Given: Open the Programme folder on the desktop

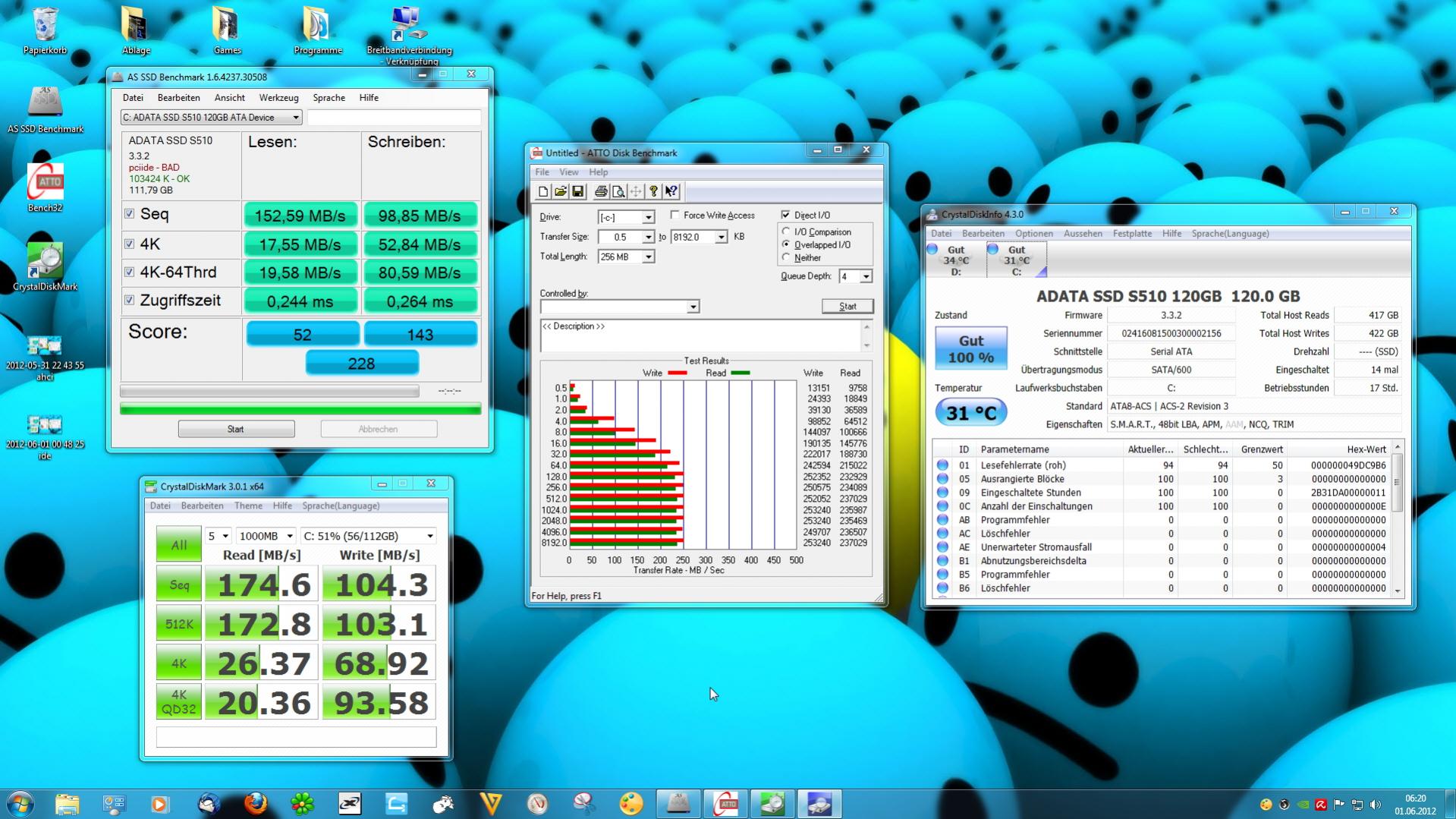Looking at the screenshot, I should pyautogui.click(x=318, y=31).
